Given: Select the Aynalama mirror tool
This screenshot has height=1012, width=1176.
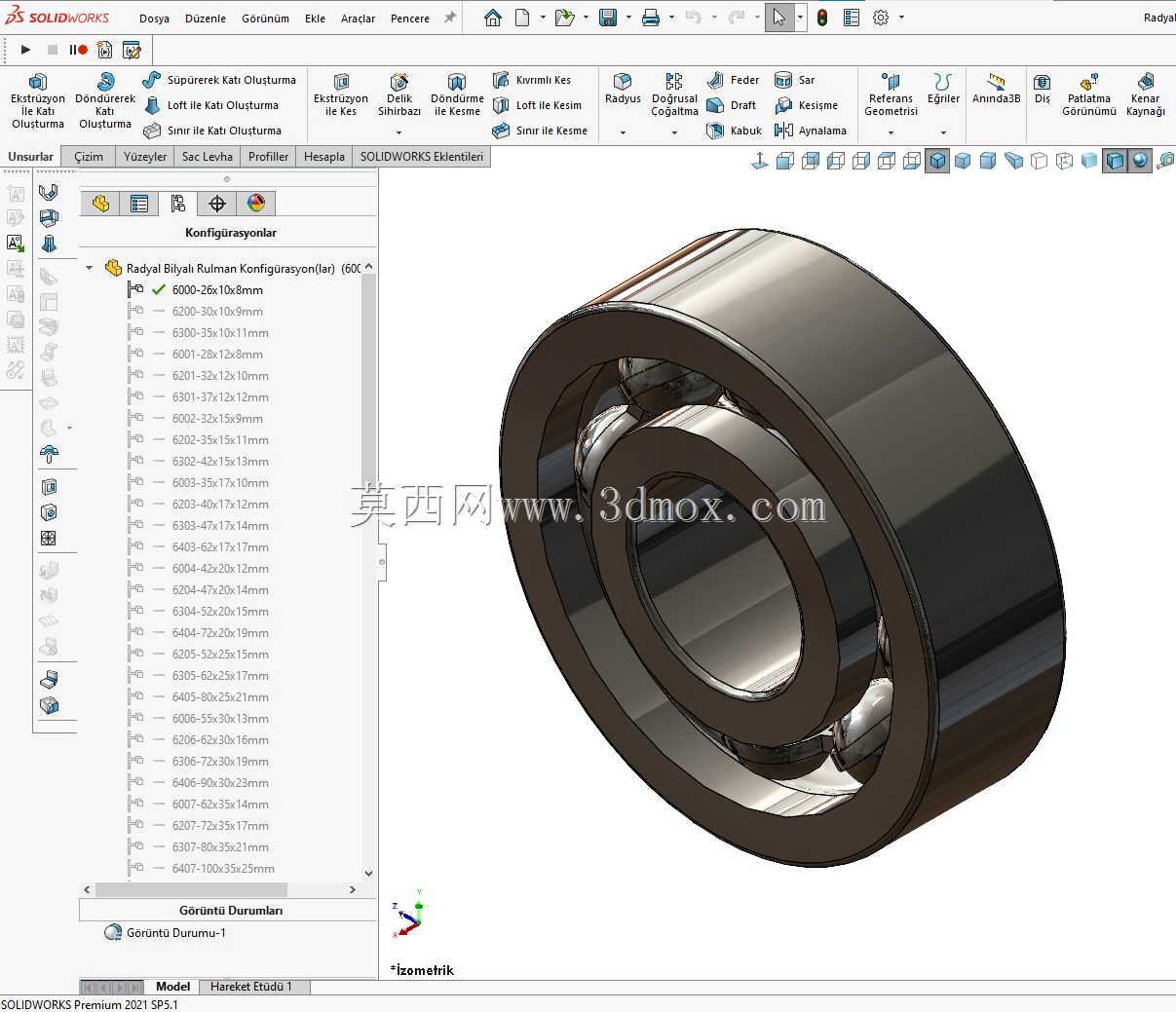Looking at the screenshot, I should click(x=811, y=131).
